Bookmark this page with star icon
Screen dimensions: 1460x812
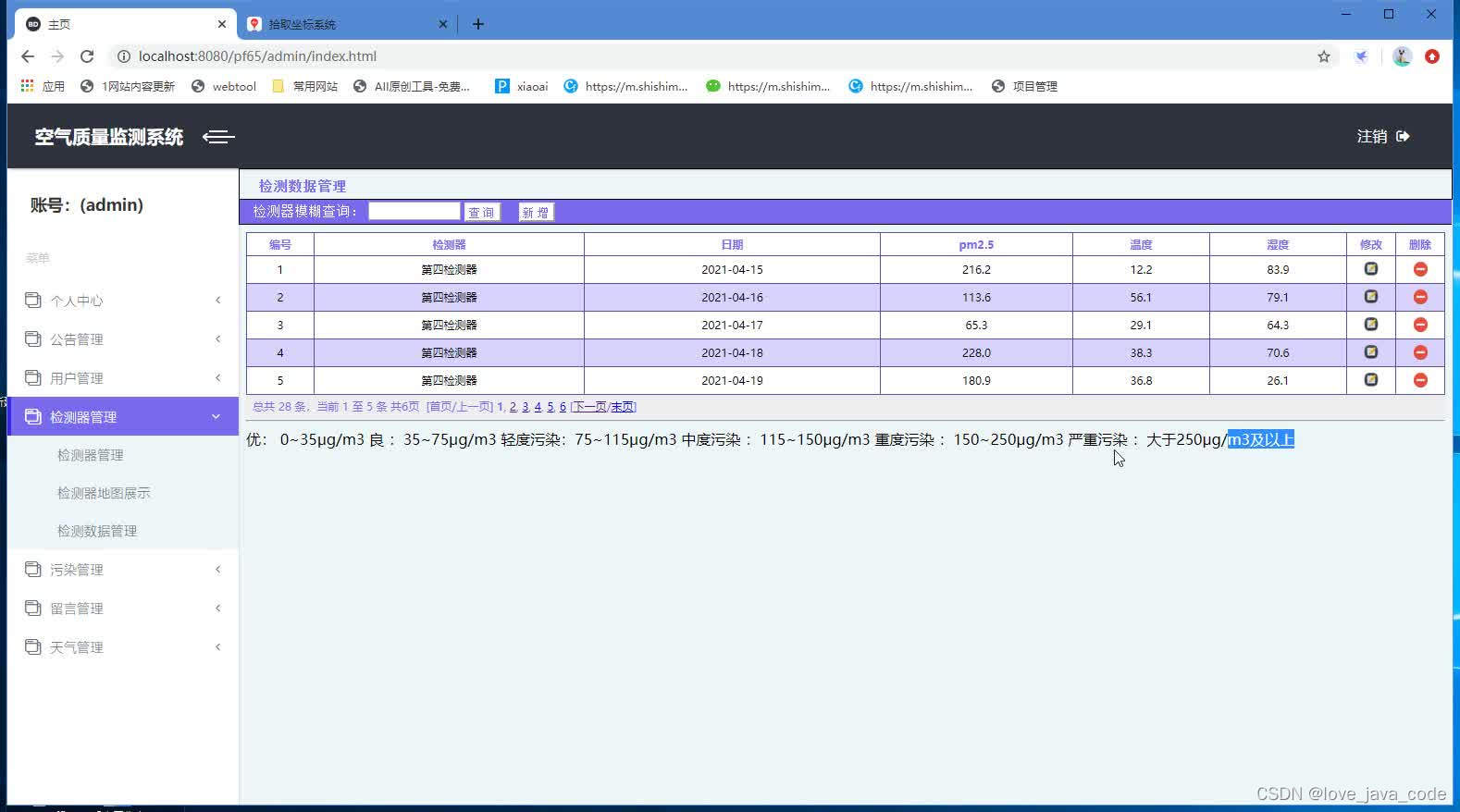(x=1324, y=56)
